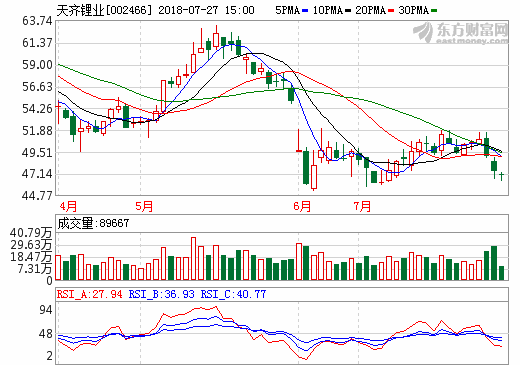Click the blue 5PMA color marker
This screenshot has height=365, width=520.
(x=305, y=11)
